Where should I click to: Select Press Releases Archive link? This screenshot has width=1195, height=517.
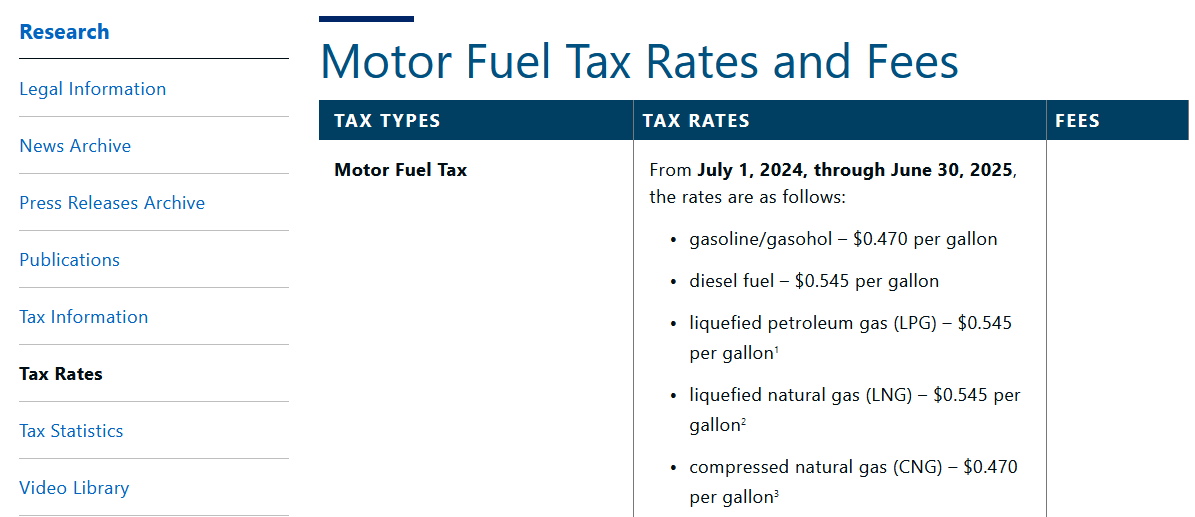click(x=112, y=203)
